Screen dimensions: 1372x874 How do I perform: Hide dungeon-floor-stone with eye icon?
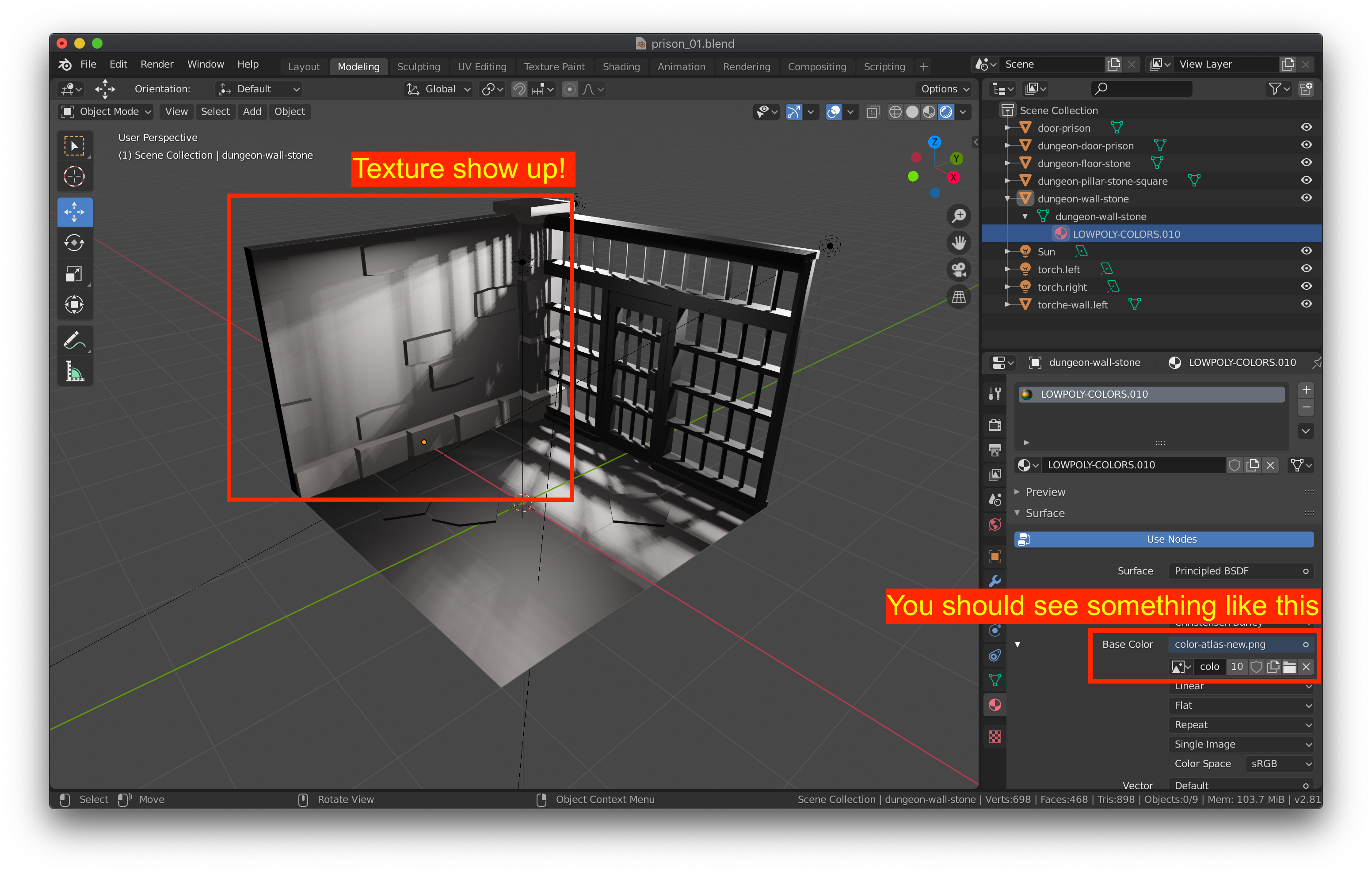1306,162
